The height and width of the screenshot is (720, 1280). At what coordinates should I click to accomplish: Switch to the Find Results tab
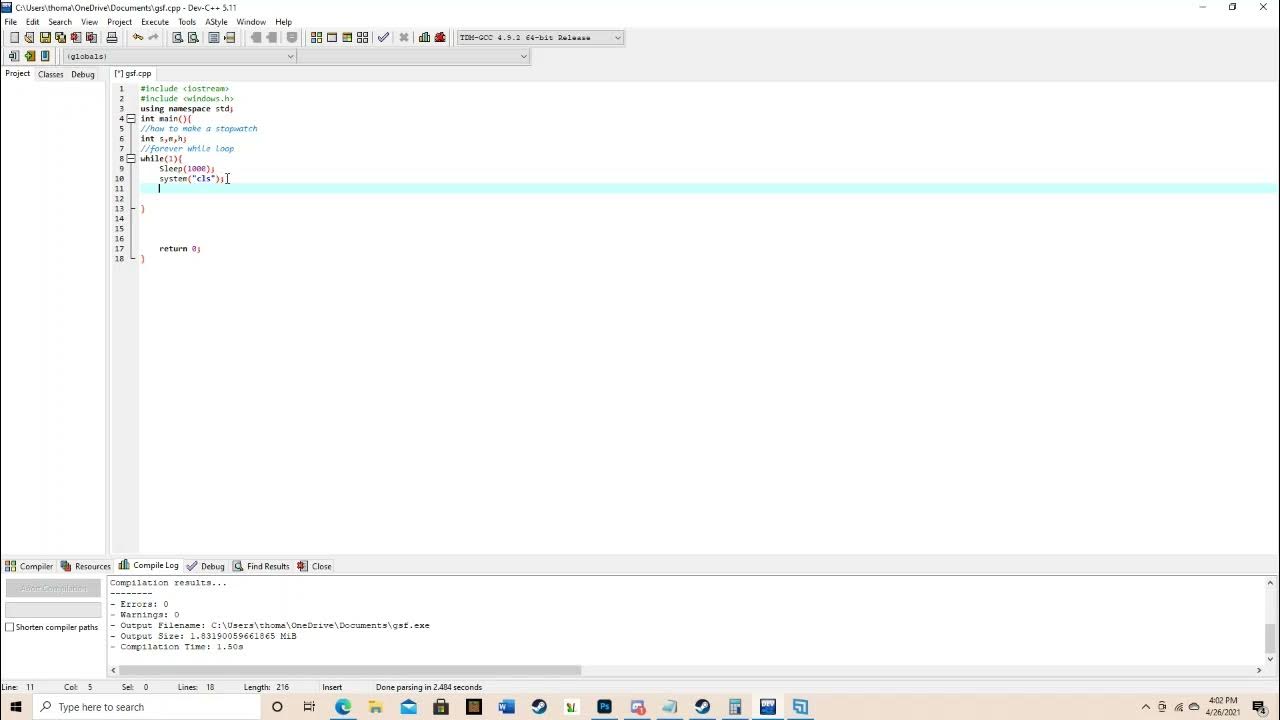[x=261, y=566]
